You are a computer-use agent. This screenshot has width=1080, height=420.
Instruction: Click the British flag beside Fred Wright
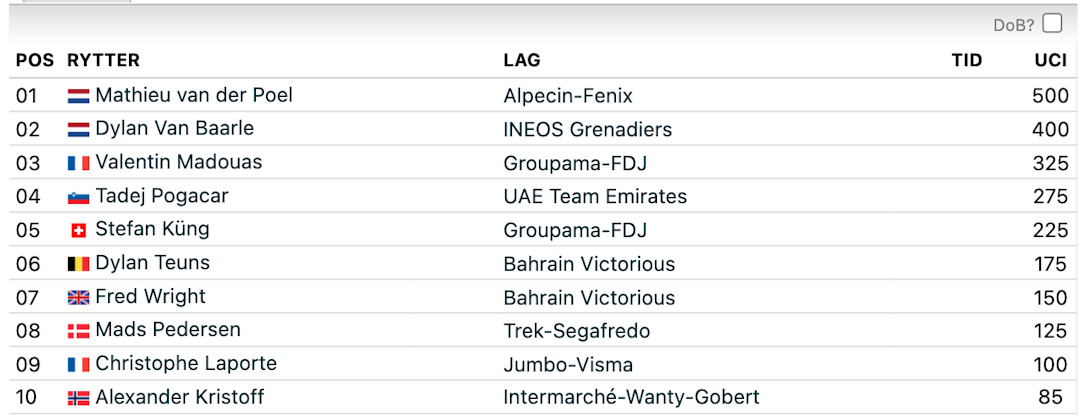coord(78,297)
